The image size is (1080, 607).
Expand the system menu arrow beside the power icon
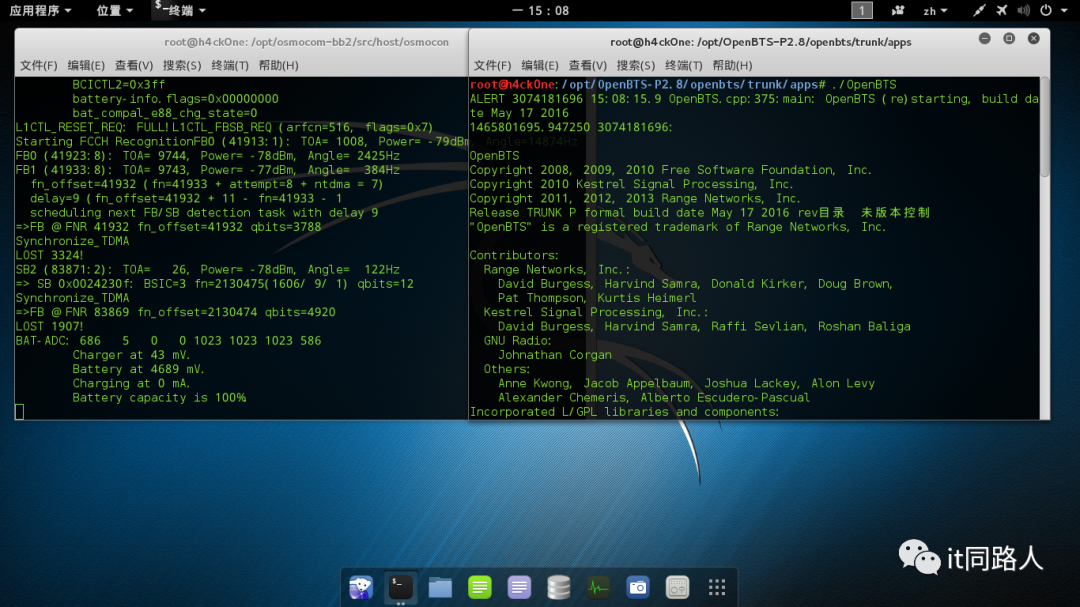click(1064, 10)
